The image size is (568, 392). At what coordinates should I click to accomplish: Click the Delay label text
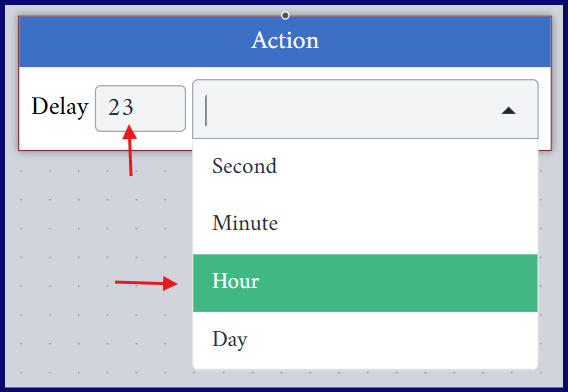pyautogui.click(x=60, y=107)
